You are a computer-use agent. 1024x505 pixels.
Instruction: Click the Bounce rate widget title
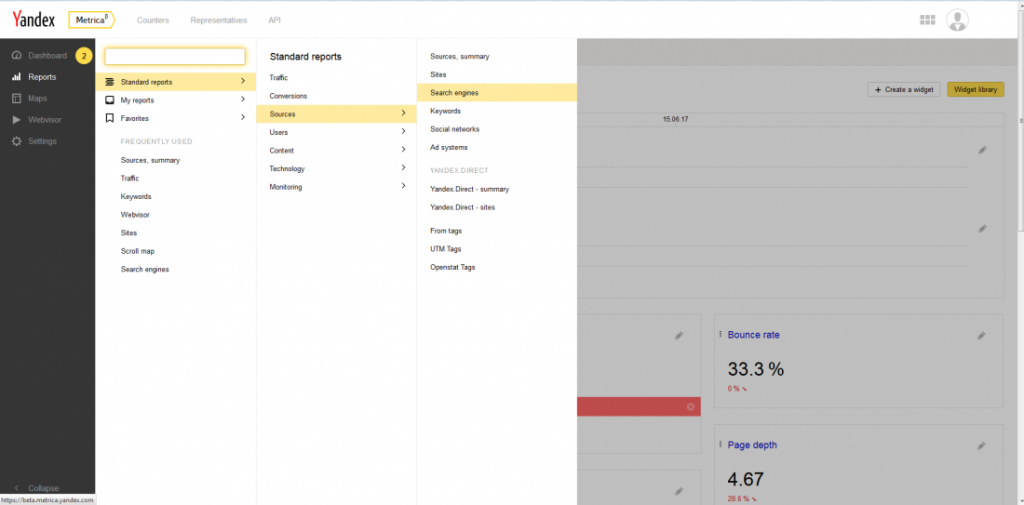tap(754, 334)
